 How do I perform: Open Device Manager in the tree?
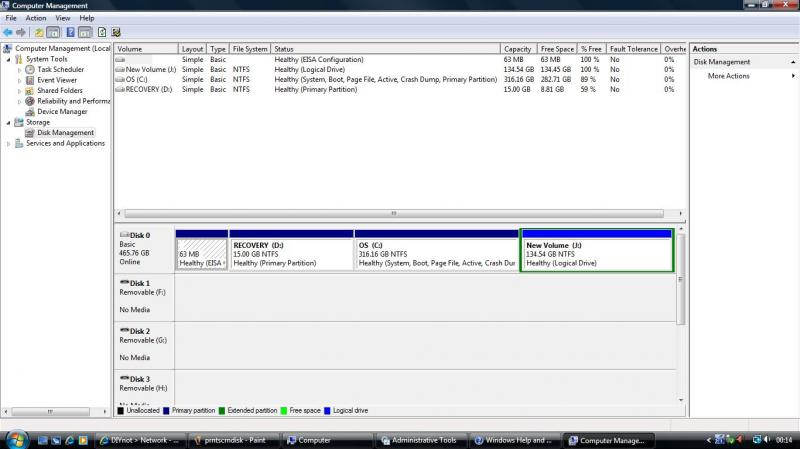[62, 112]
